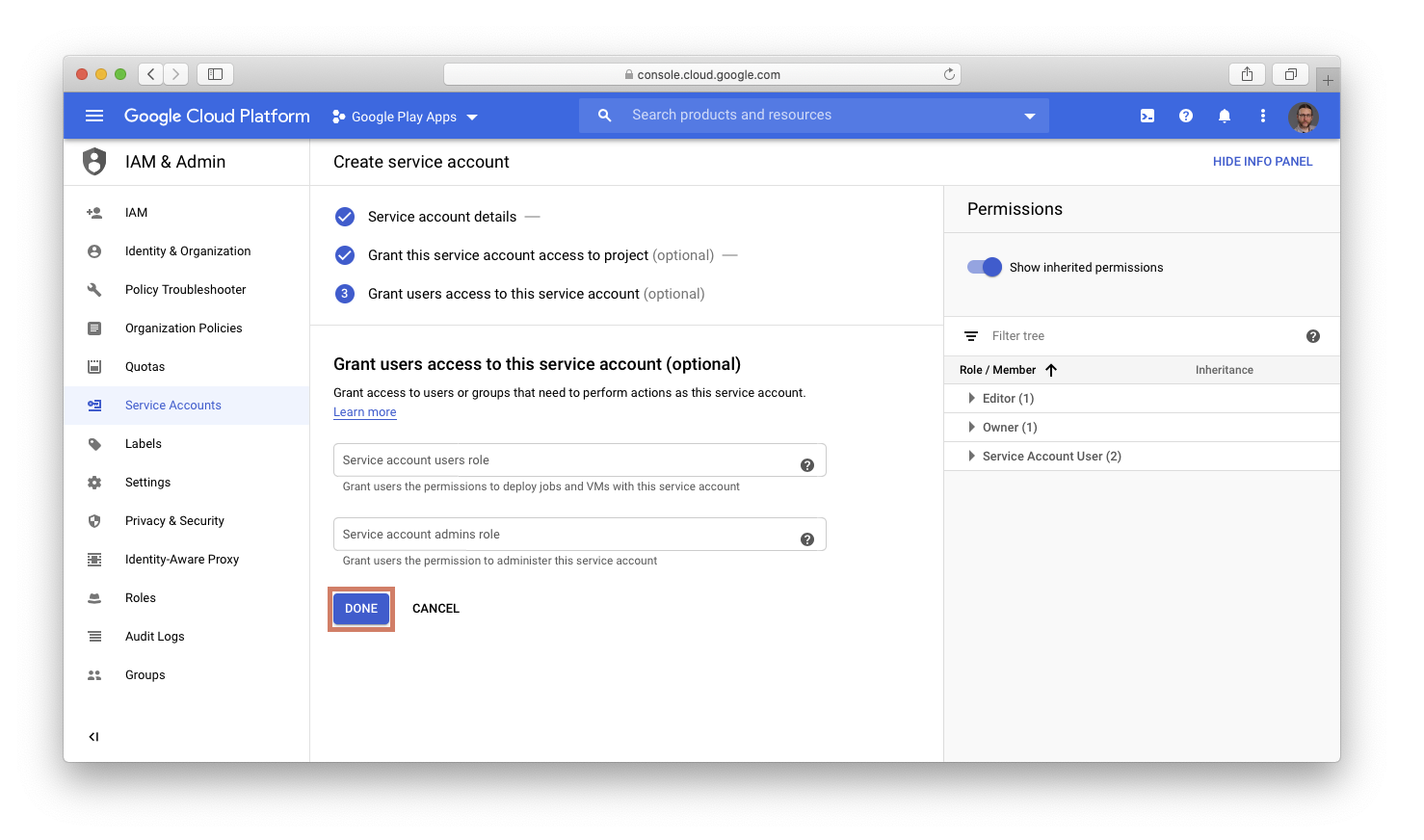Click Service account users role field
1424x840 pixels.
[x=580, y=460]
